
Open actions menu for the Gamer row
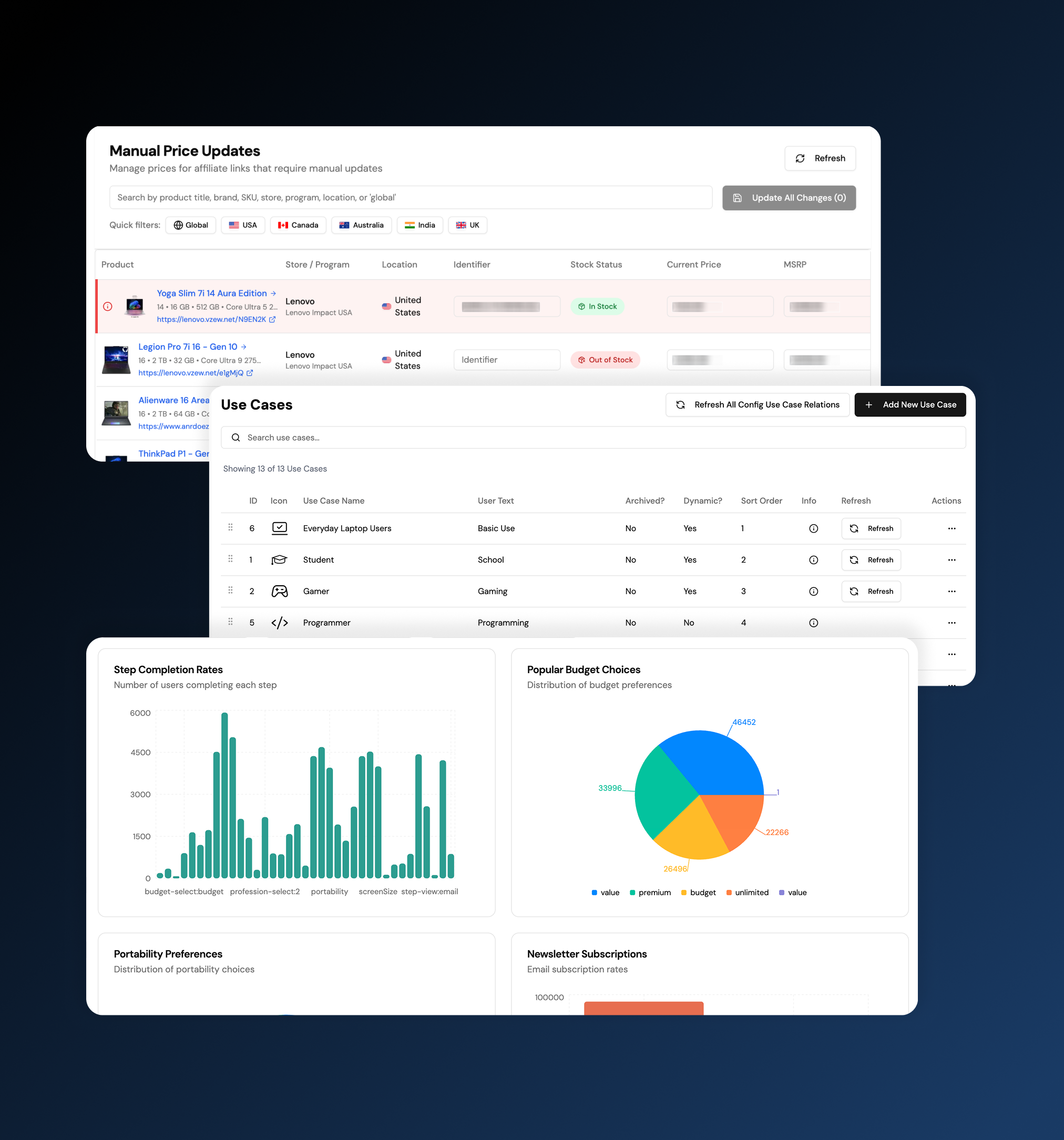(x=952, y=592)
